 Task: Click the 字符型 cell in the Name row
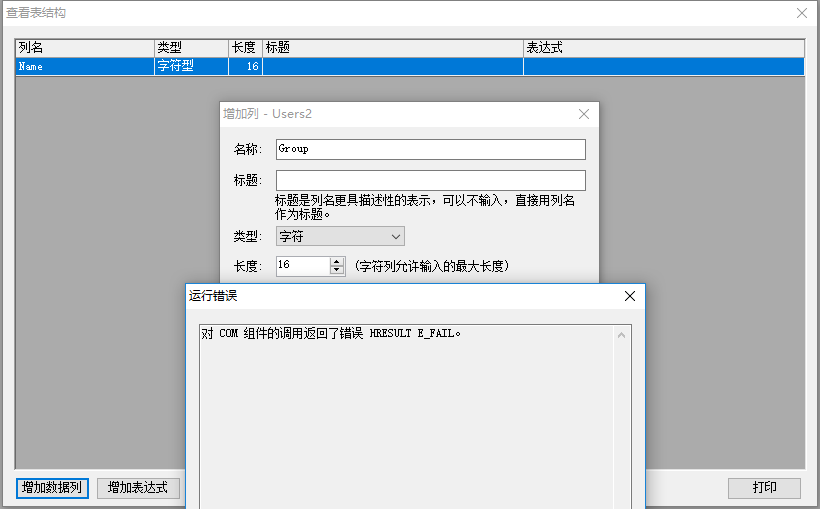(x=191, y=66)
